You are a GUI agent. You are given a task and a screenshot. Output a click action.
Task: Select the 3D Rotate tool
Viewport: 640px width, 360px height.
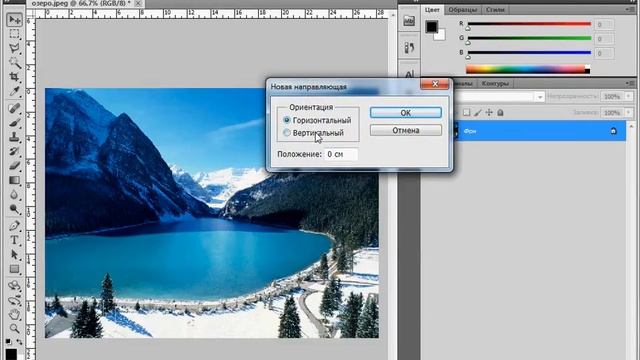[x=14, y=285]
